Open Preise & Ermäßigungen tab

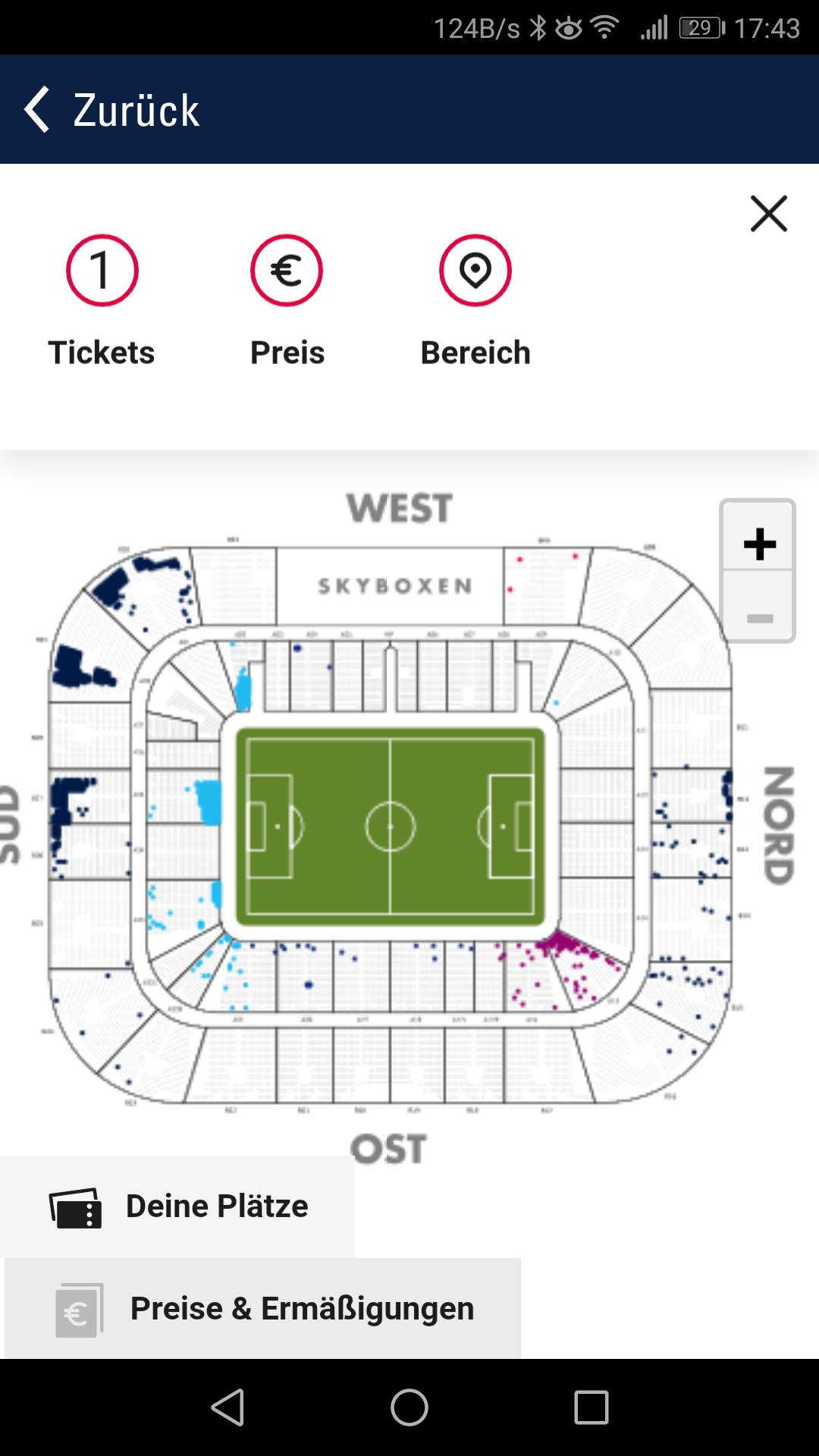(x=262, y=1308)
